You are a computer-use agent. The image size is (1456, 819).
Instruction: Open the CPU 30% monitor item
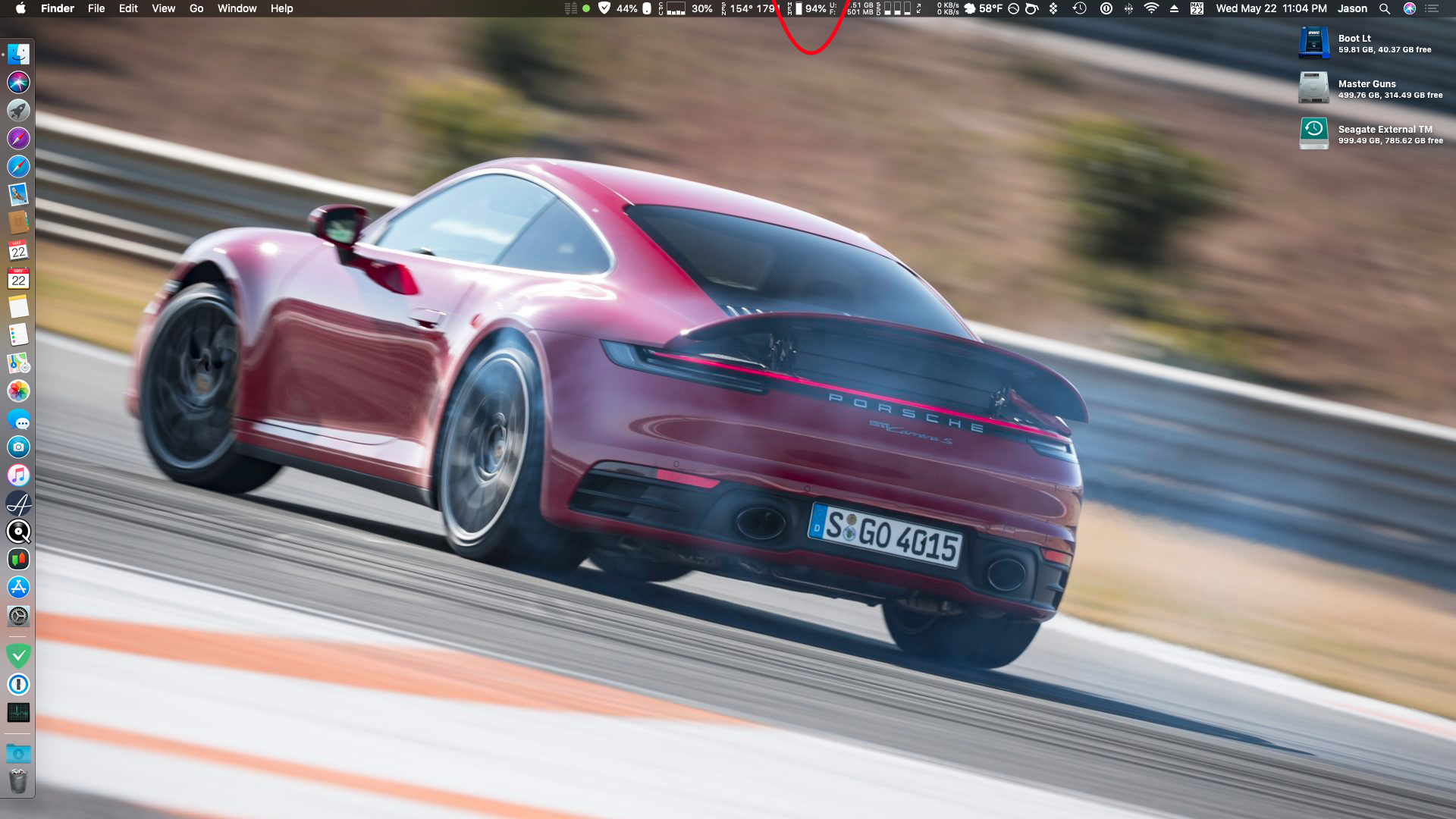pyautogui.click(x=686, y=8)
